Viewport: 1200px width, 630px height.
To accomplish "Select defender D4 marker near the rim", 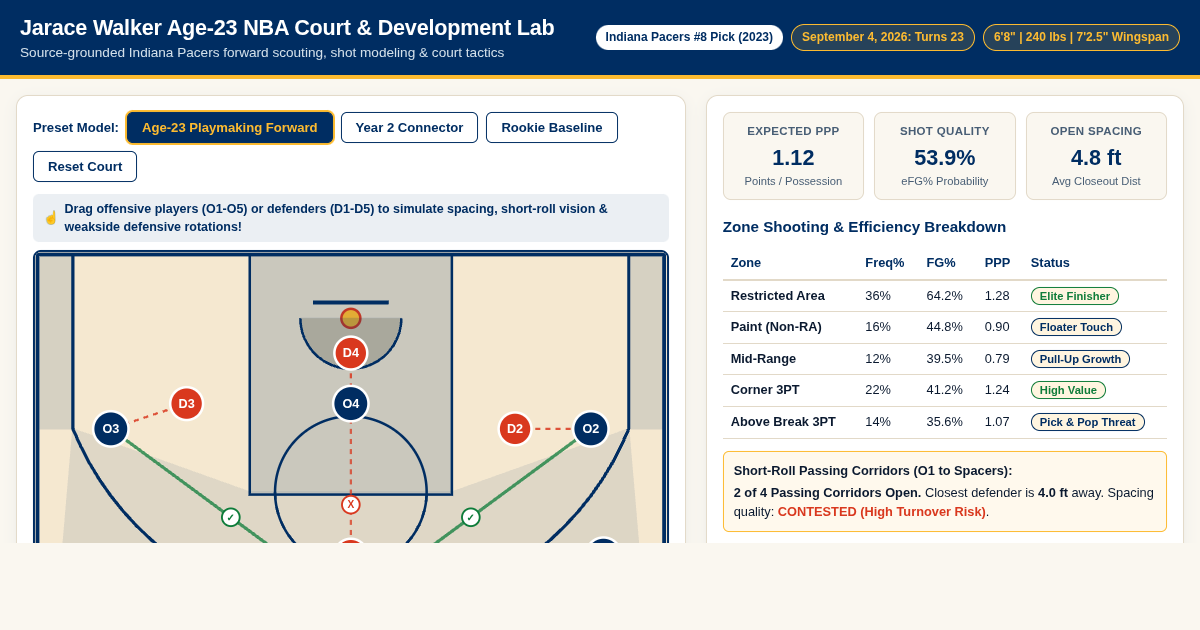I will click(x=351, y=353).
